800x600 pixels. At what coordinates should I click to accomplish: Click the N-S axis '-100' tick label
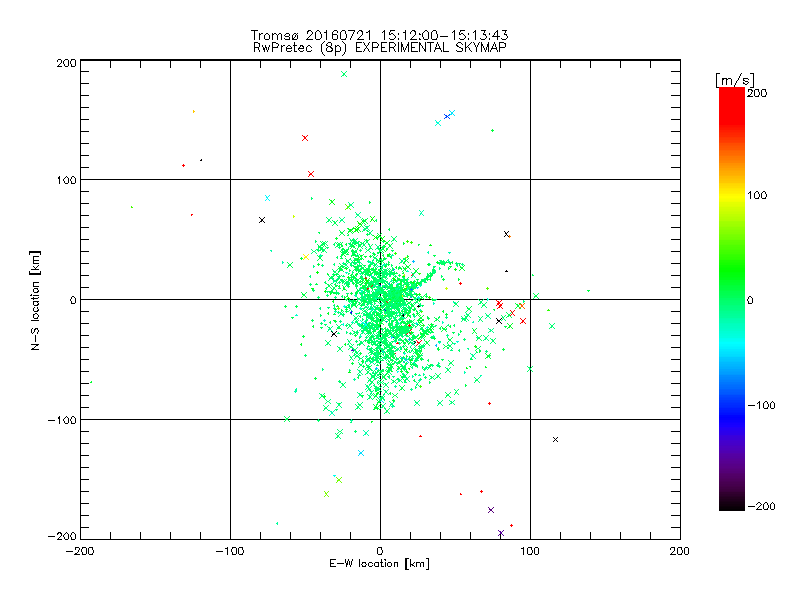[x=63, y=420]
